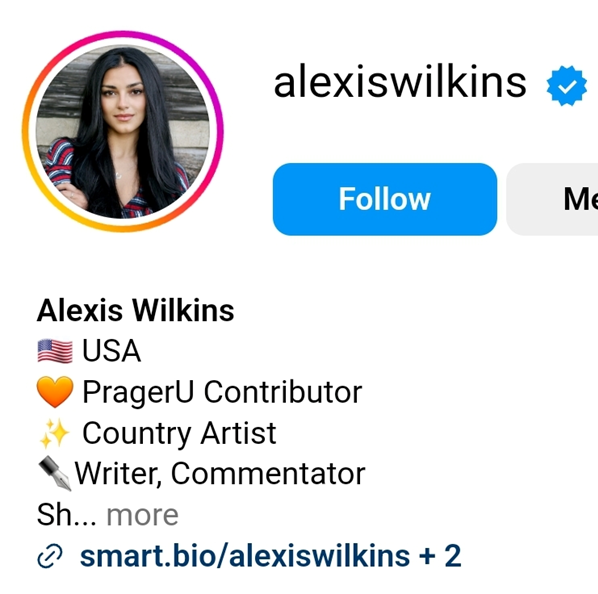Click the USA text in bio
This screenshot has width=598, height=594.
tap(111, 351)
